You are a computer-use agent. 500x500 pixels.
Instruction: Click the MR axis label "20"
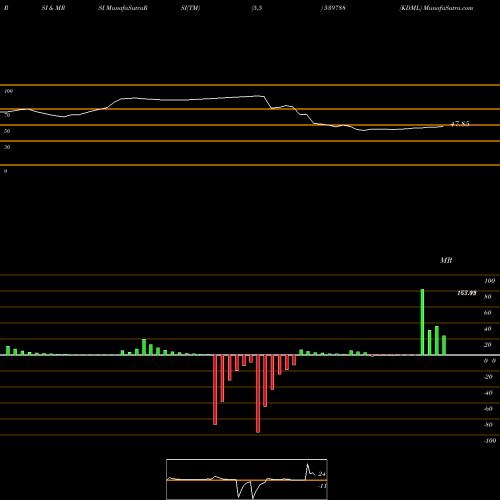click(x=488, y=345)
